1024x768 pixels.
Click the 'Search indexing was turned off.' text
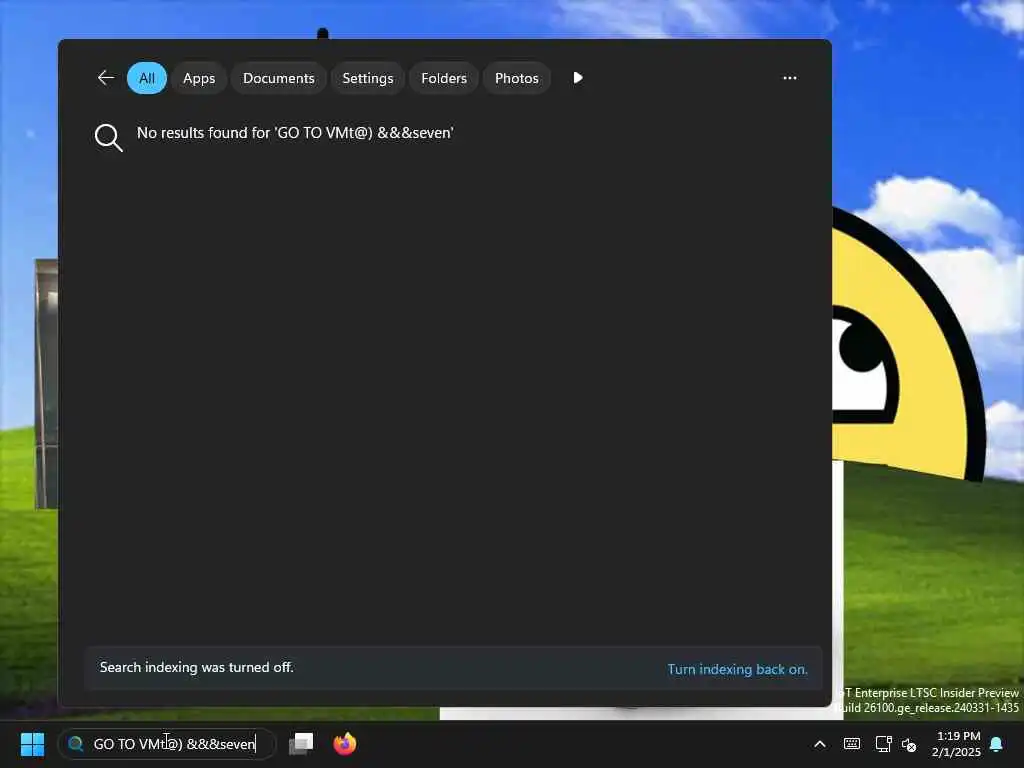(x=197, y=667)
